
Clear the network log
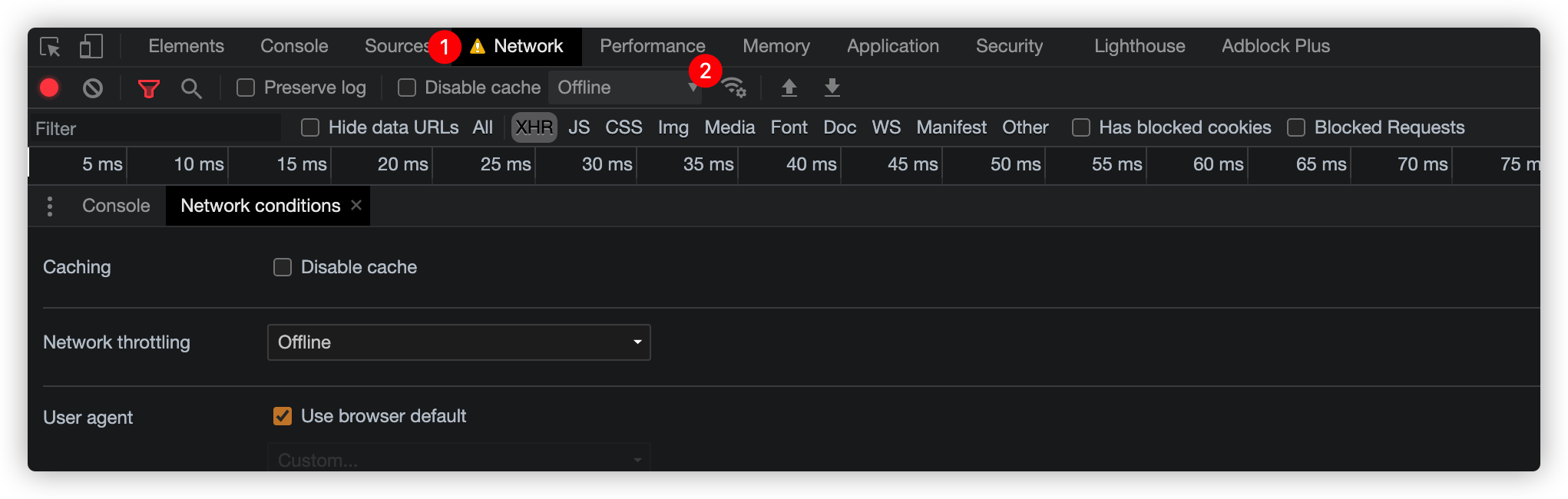click(x=93, y=88)
